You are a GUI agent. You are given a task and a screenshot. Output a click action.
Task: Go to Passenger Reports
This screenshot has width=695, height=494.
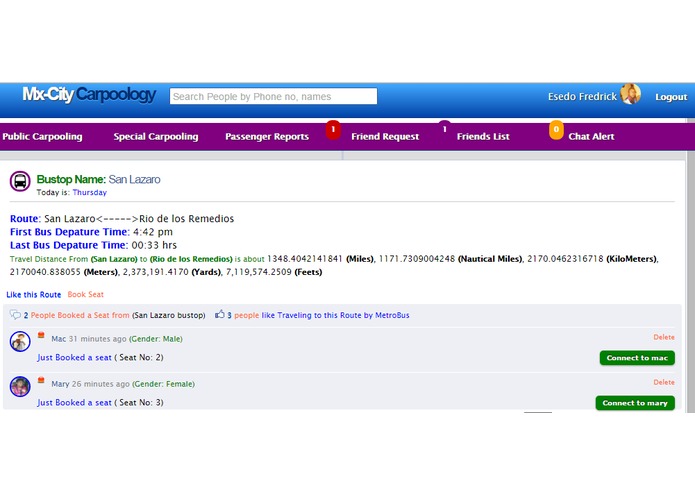[267, 136]
